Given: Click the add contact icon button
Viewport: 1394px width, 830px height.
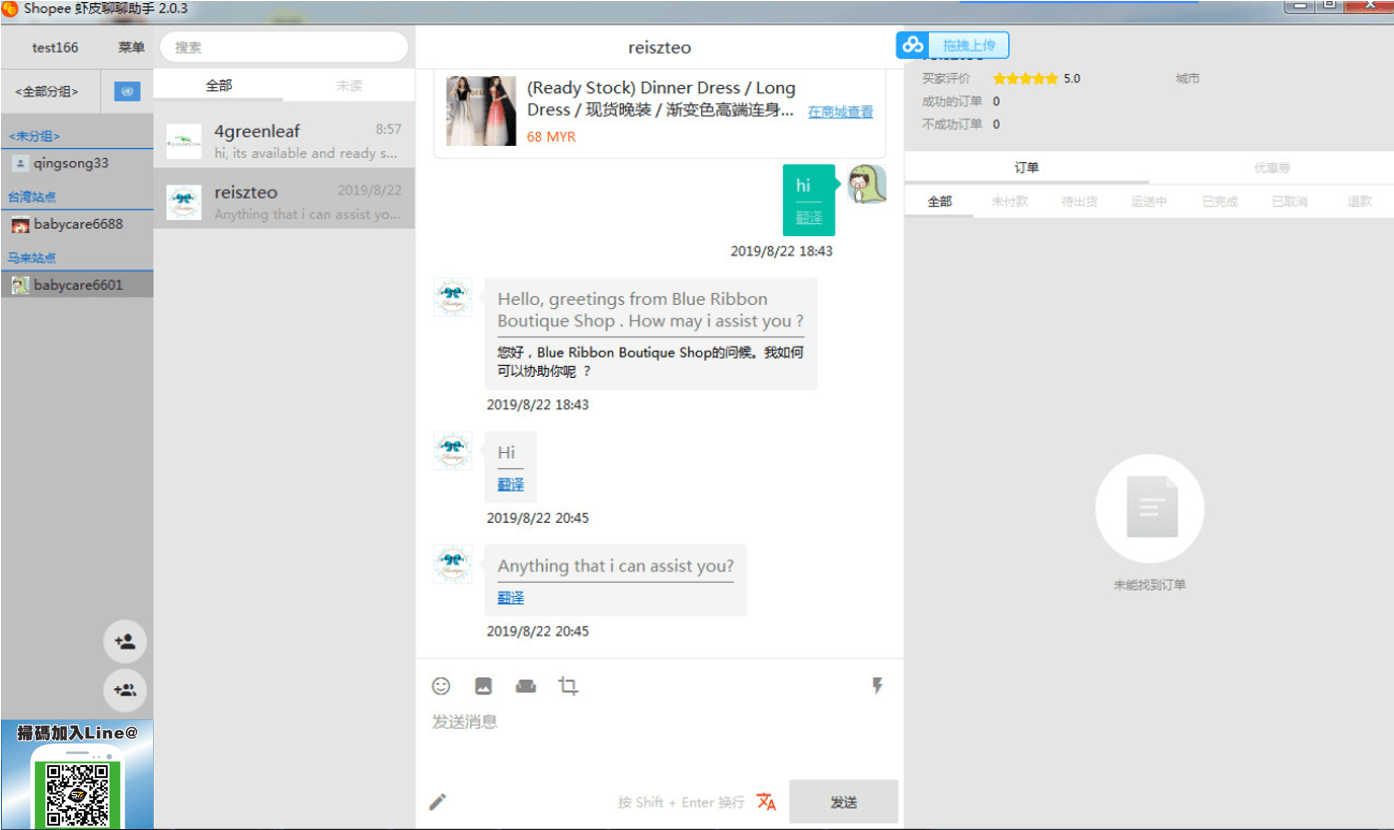Looking at the screenshot, I should [125, 642].
